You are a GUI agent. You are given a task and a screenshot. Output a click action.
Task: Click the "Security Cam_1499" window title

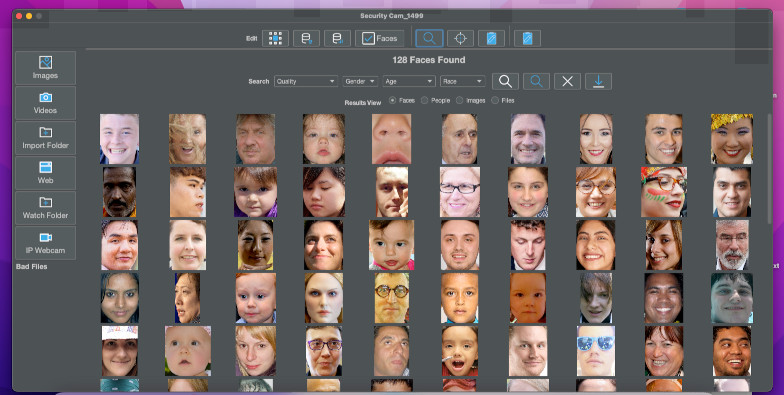[392, 16]
